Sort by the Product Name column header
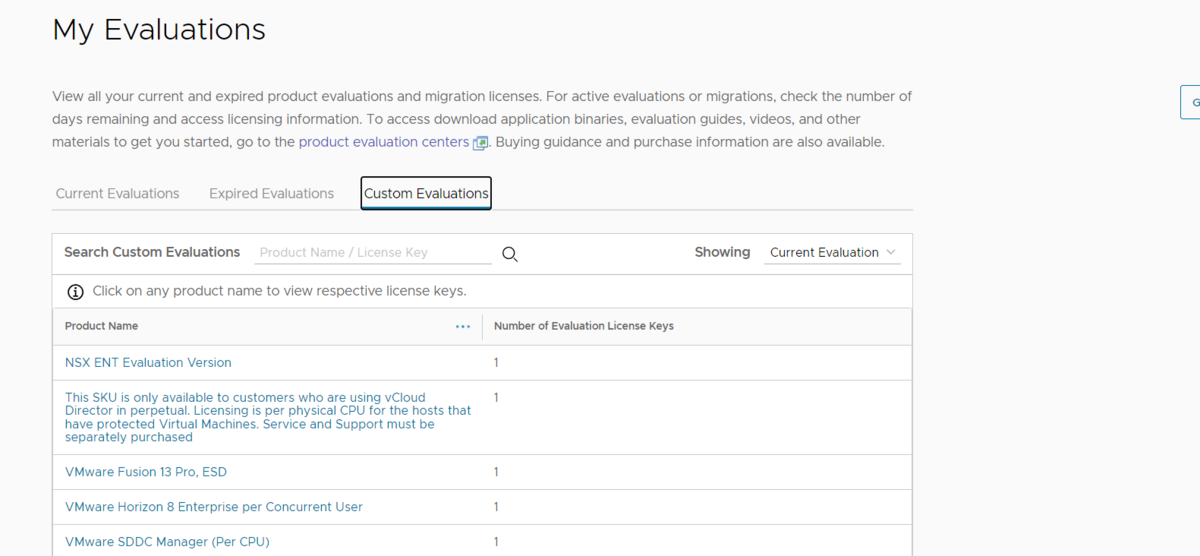This screenshot has width=1200, height=556. (102, 326)
